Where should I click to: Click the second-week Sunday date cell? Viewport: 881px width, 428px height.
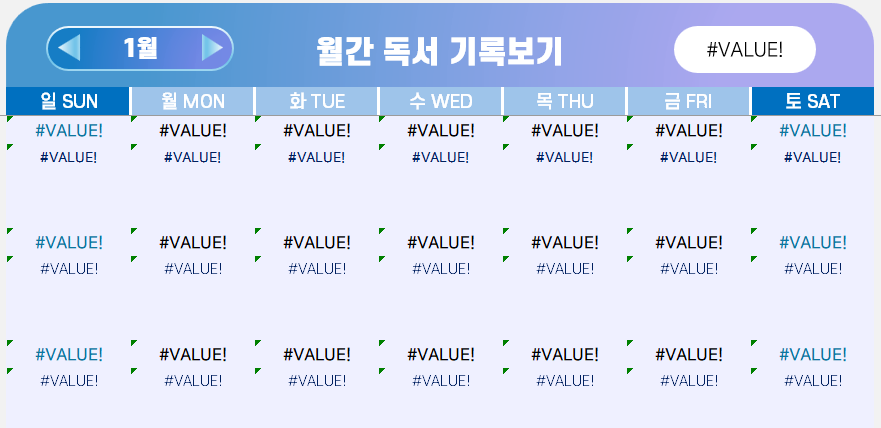(68, 242)
